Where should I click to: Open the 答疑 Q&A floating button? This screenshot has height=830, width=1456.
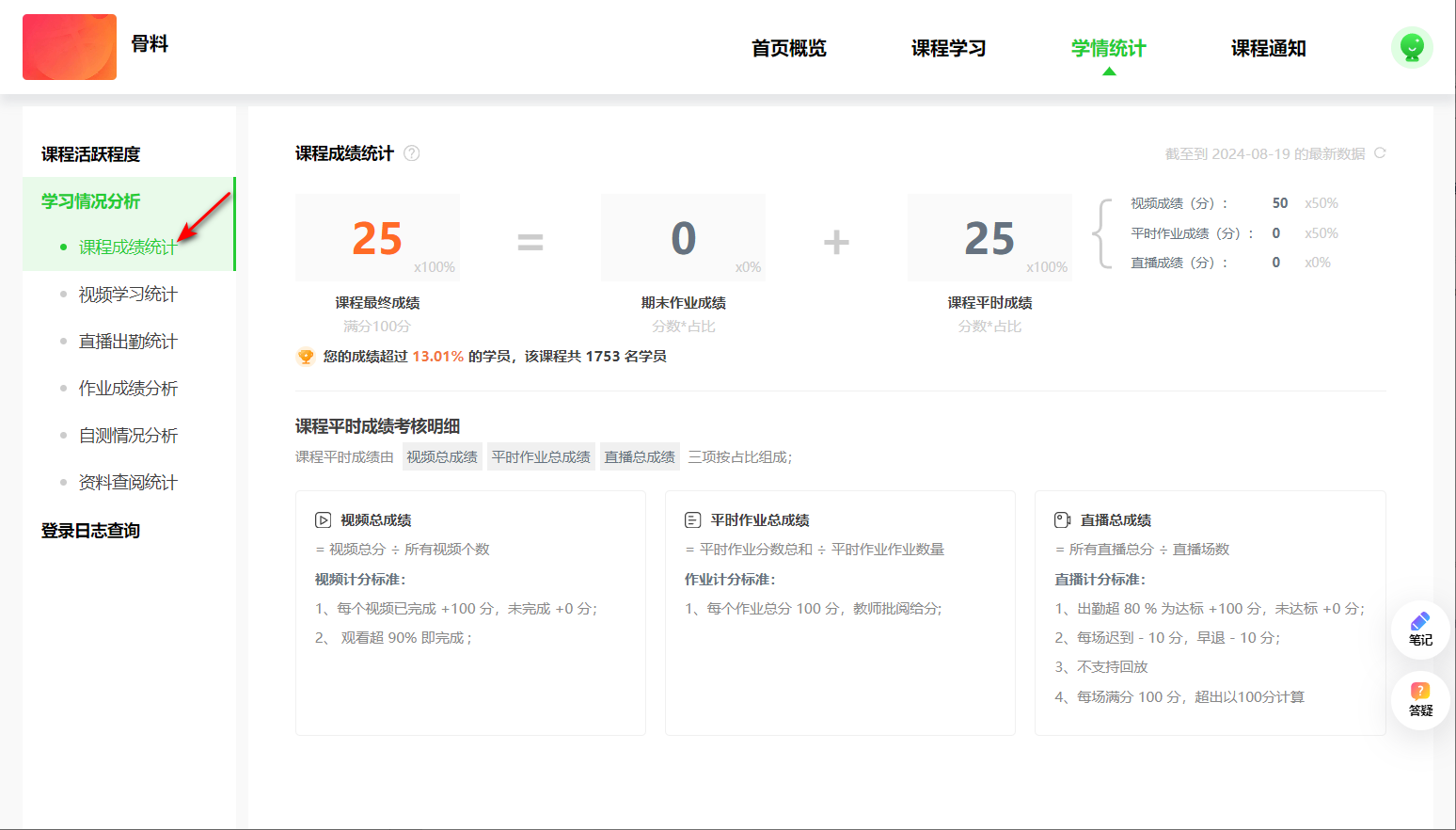[1420, 699]
